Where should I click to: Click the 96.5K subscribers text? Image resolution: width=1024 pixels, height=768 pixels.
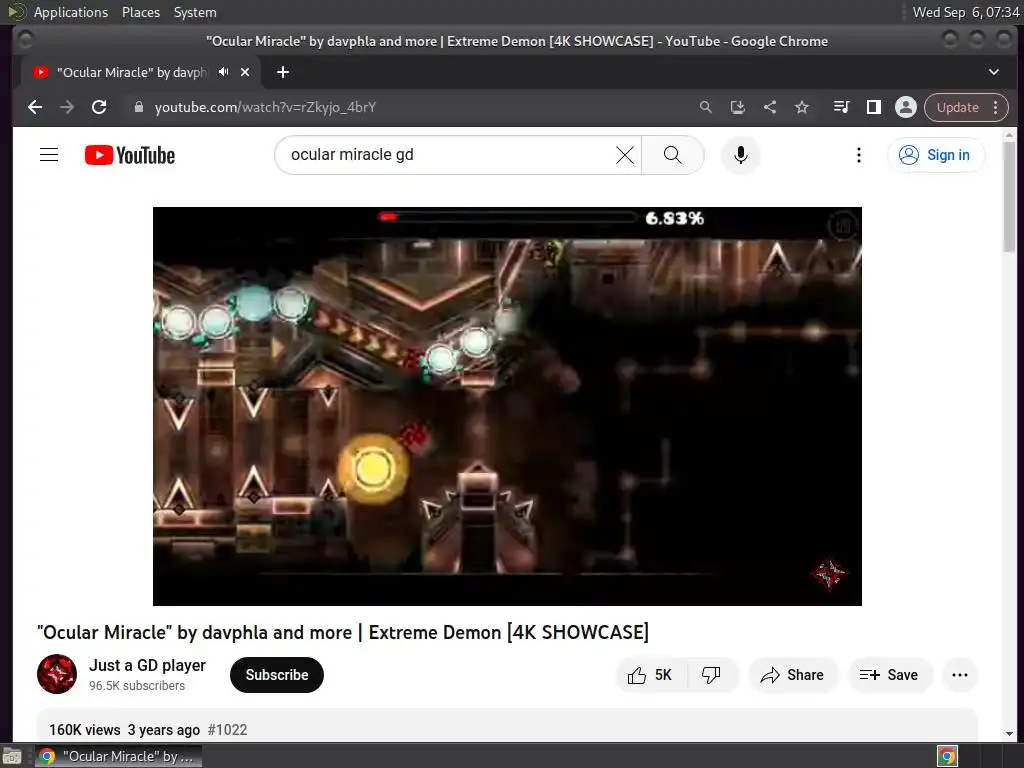137,686
